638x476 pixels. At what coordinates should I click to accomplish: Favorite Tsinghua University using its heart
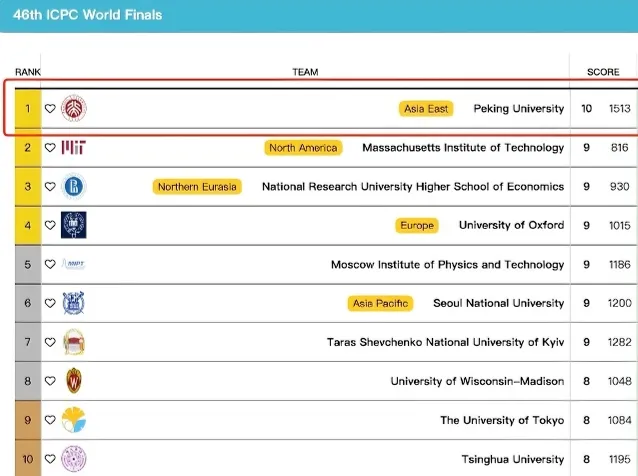(x=50, y=459)
